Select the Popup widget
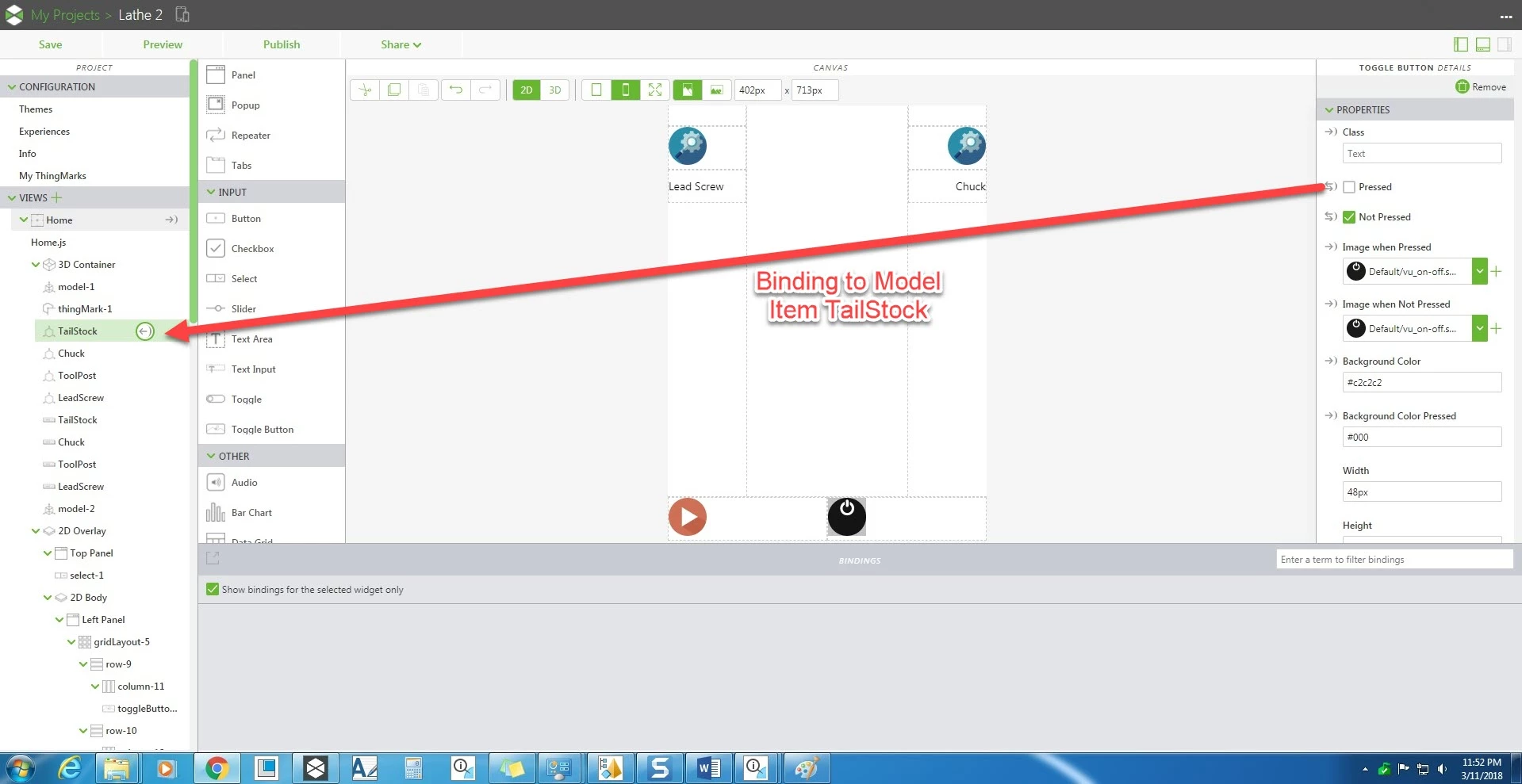Image resolution: width=1522 pixels, height=784 pixels. (245, 105)
